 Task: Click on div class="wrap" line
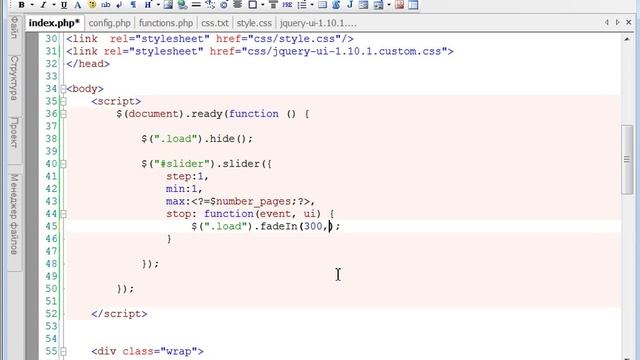pos(147,351)
